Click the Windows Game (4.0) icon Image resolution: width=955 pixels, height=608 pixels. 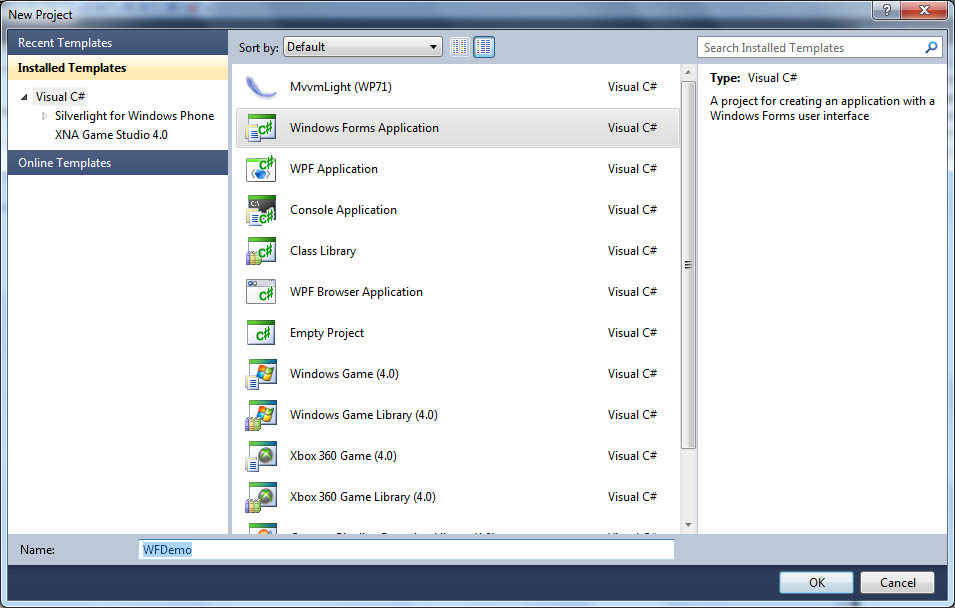coord(261,374)
